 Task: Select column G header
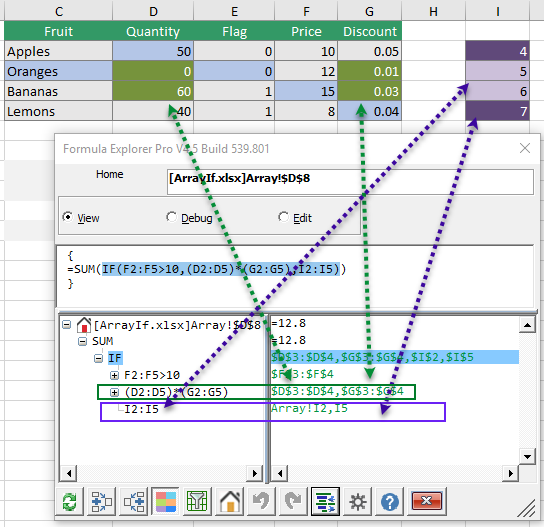[x=369, y=11]
